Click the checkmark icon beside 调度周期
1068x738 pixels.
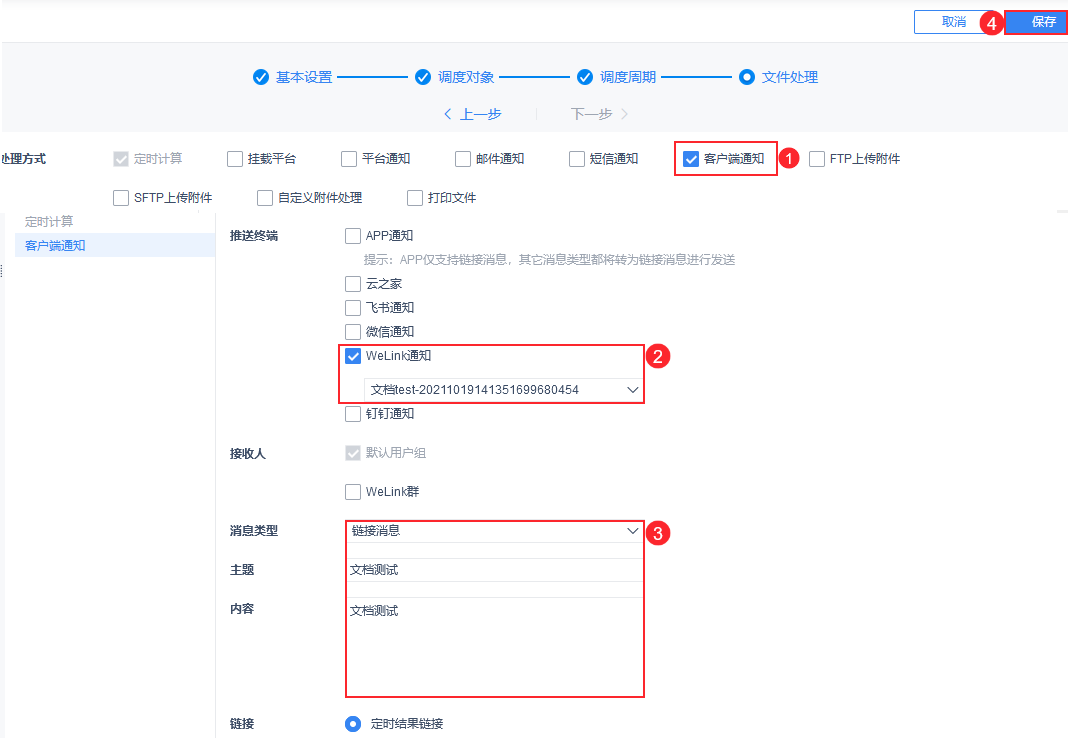(585, 77)
